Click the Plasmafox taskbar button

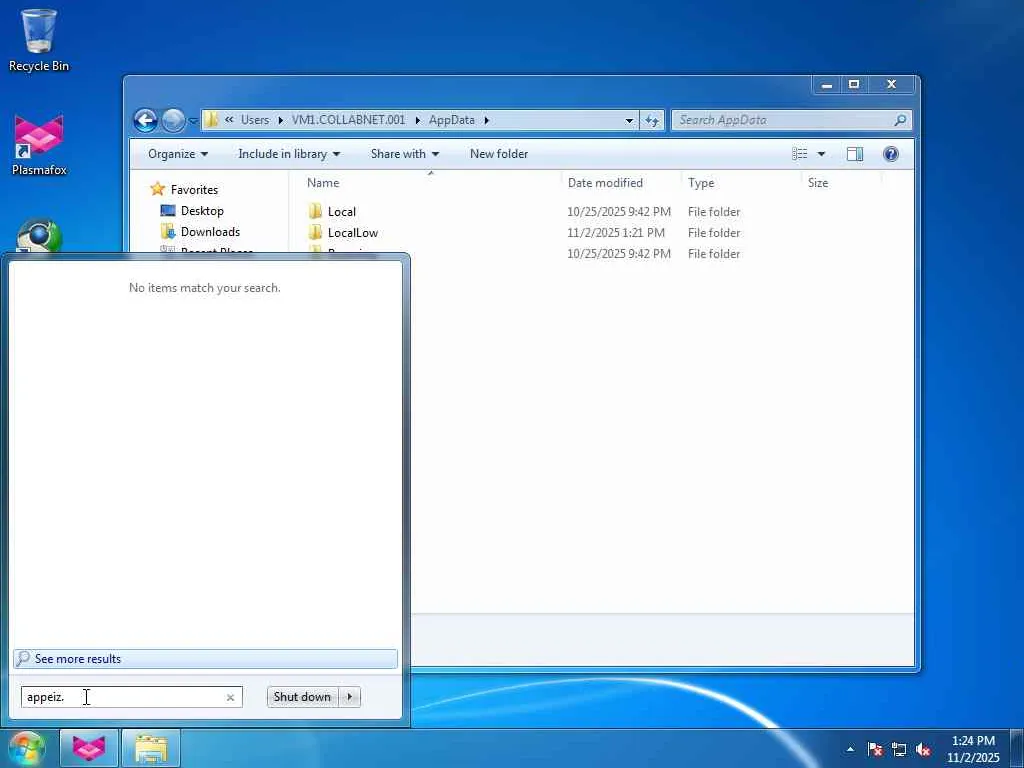[89, 748]
